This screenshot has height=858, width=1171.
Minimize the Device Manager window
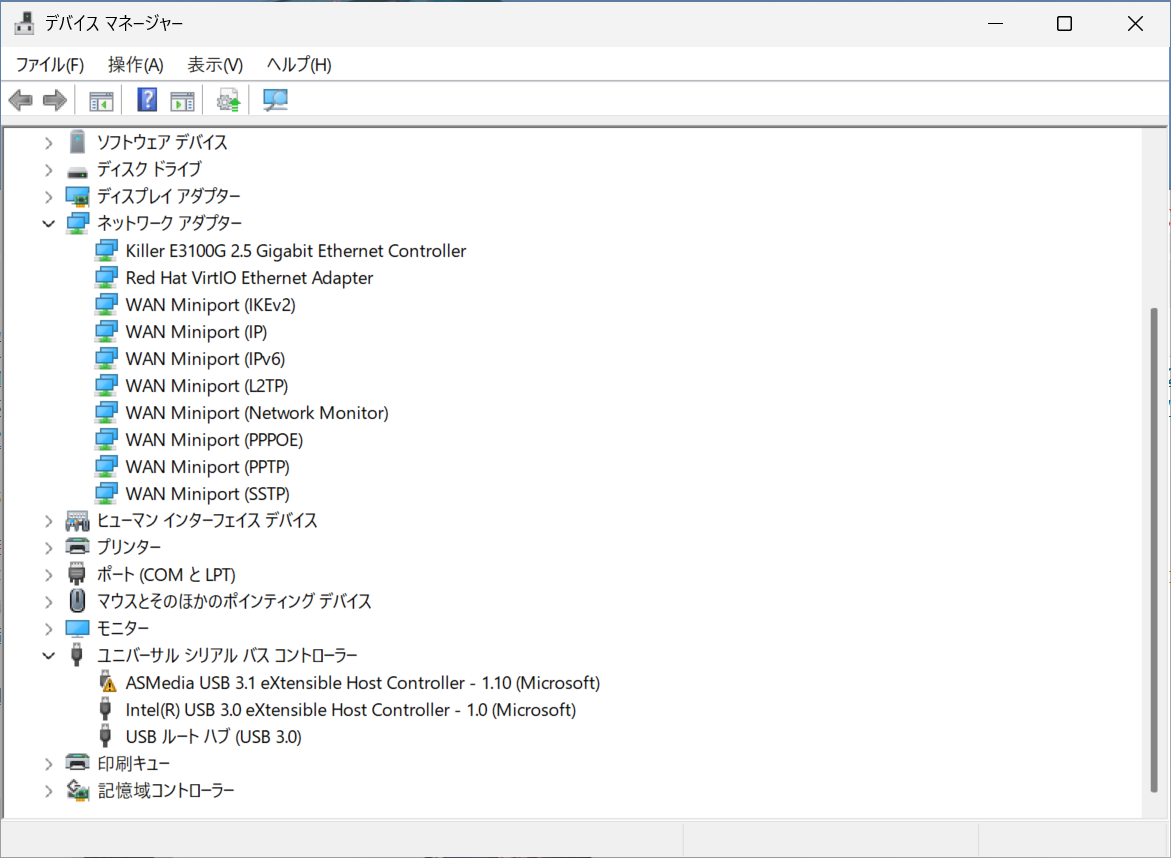coord(995,23)
